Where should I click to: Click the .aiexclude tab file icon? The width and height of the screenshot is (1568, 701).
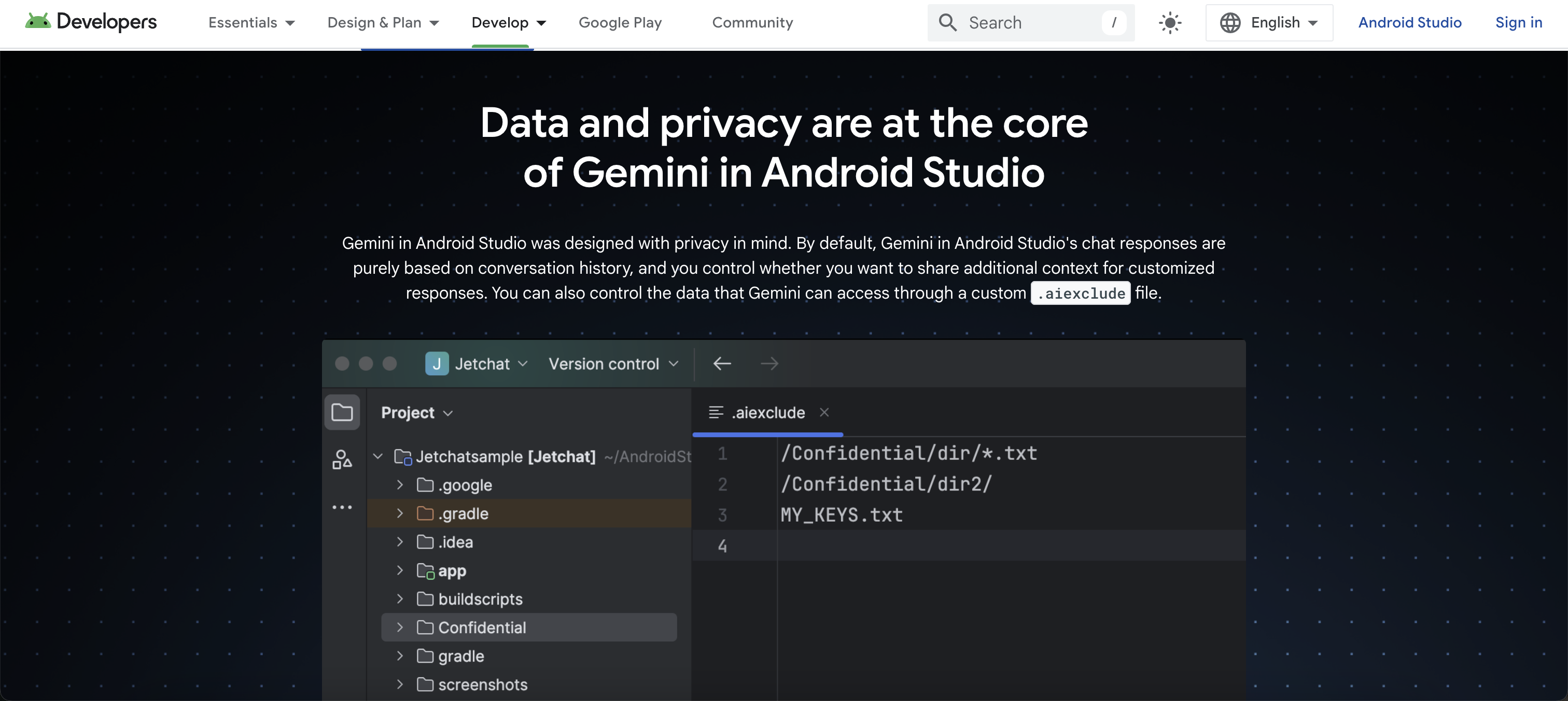tap(716, 413)
